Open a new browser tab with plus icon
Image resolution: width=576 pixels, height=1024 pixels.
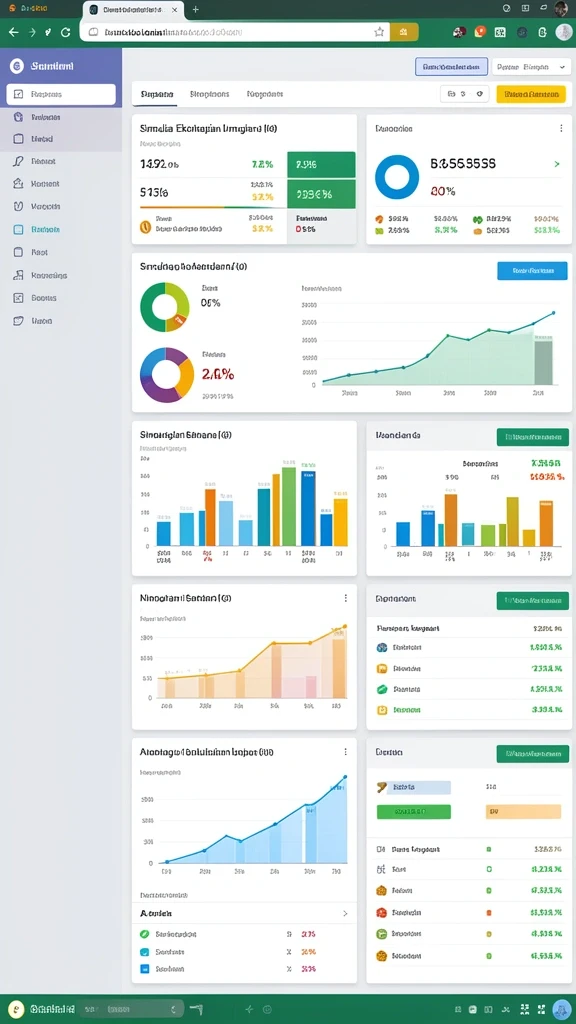pyautogui.click(x=195, y=9)
